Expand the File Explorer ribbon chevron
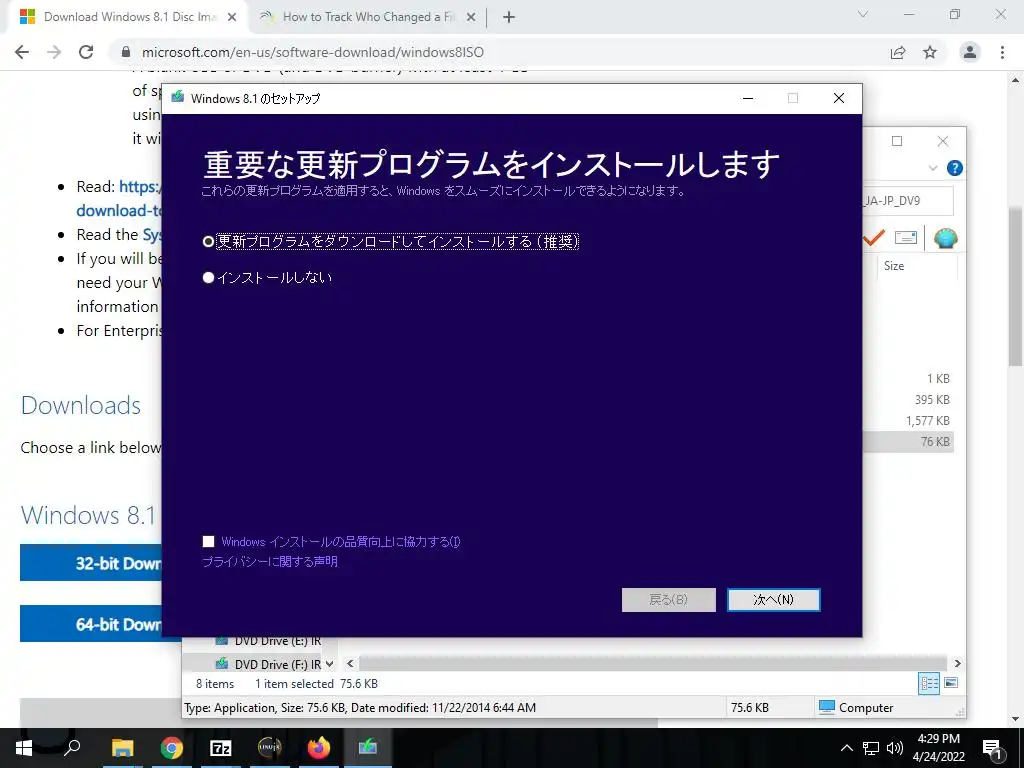The height and width of the screenshot is (768, 1024). (933, 168)
